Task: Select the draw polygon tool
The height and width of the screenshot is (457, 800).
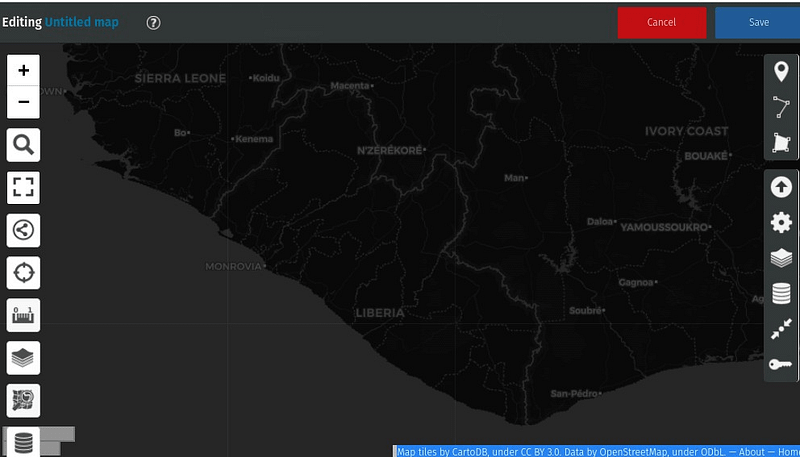Action: 781,142
